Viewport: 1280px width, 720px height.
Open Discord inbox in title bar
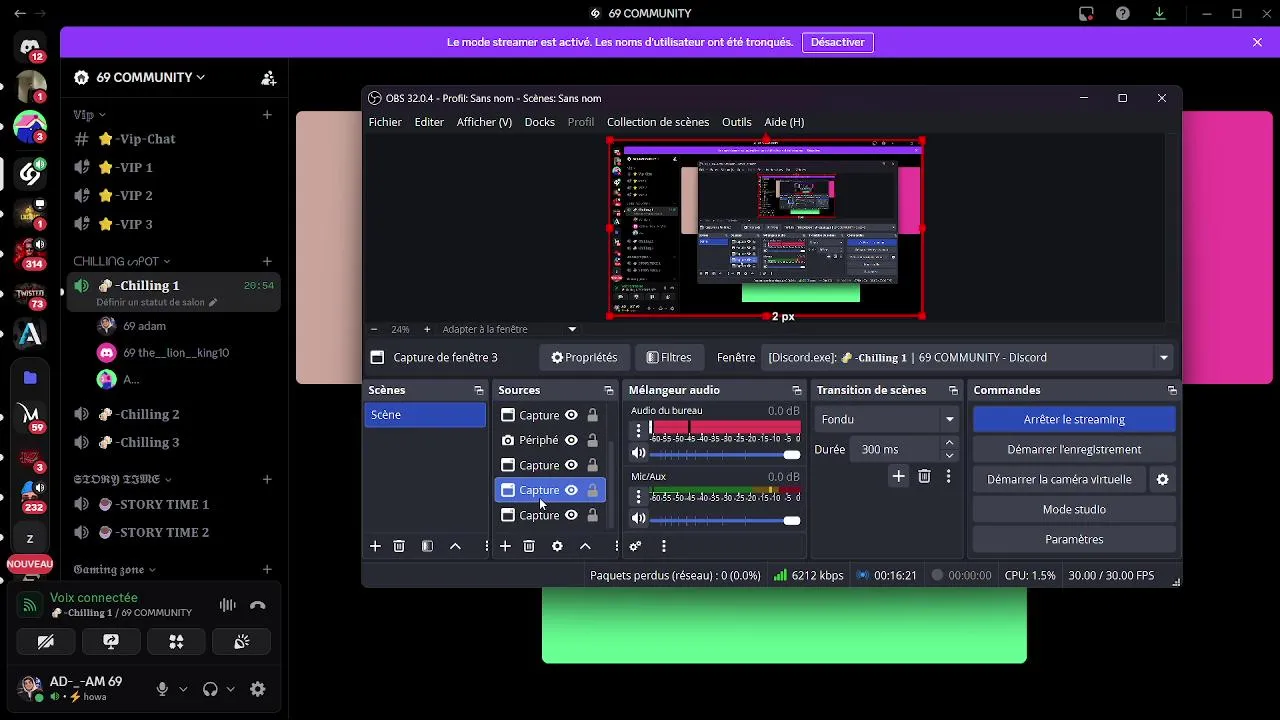pyautogui.click(x=1086, y=14)
